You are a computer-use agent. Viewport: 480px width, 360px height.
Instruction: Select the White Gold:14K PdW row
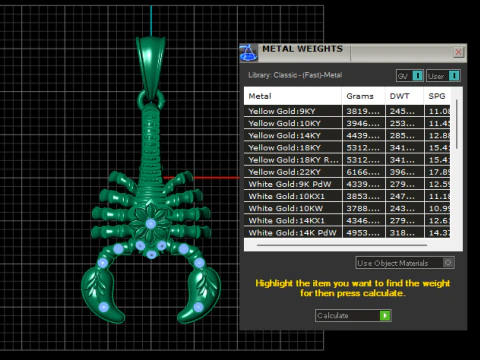click(x=347, y=232)
